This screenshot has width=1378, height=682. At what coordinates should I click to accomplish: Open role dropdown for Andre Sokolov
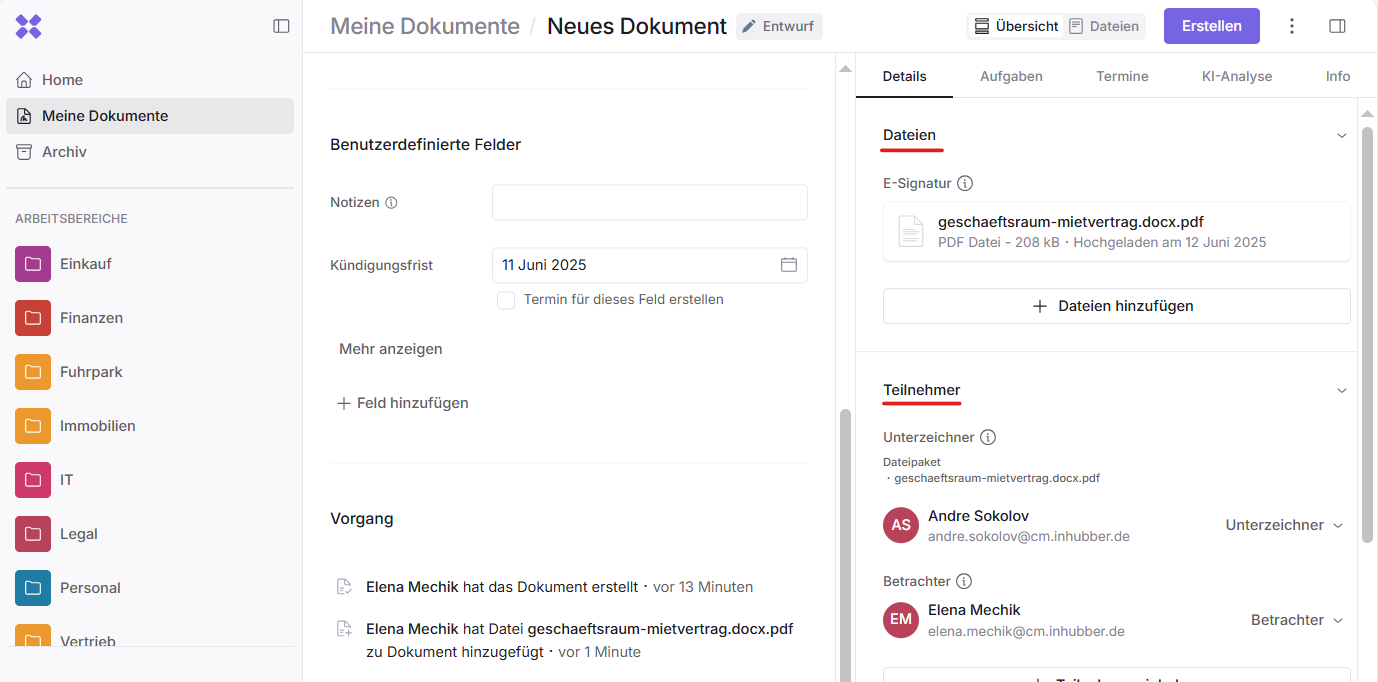pos(1284,525)
